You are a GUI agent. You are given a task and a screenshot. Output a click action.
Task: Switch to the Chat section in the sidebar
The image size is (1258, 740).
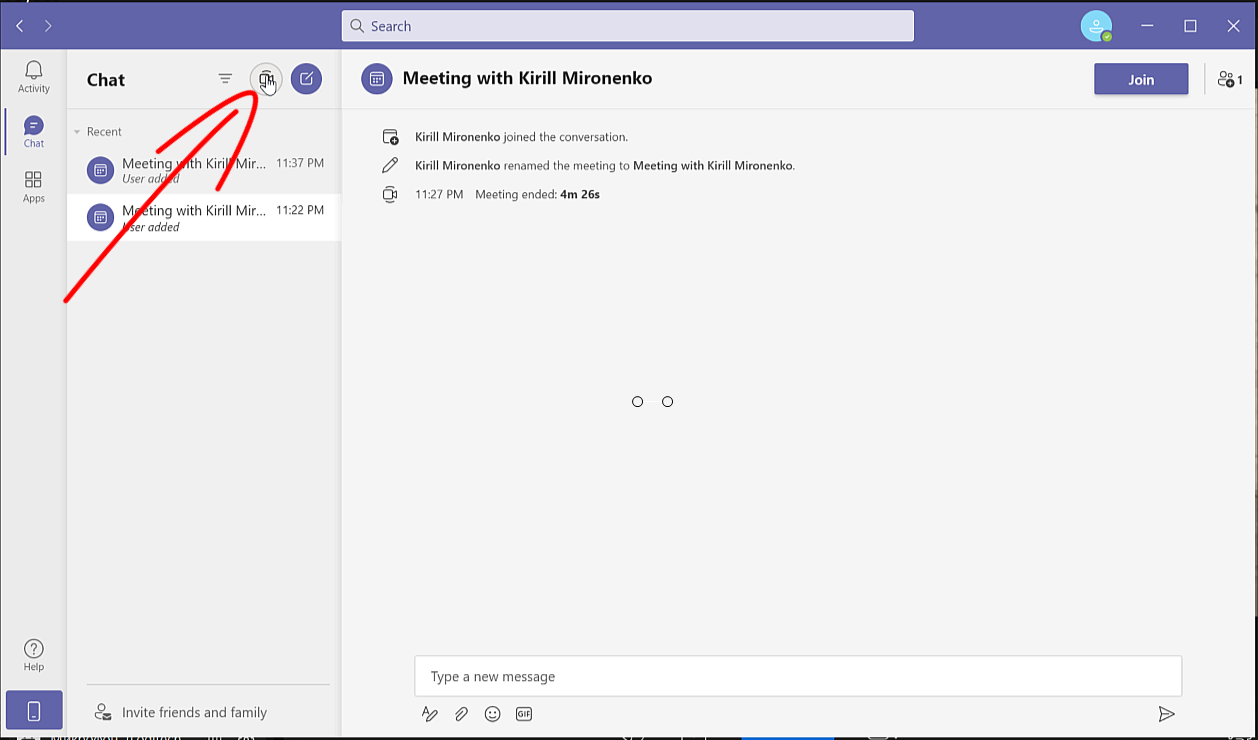(33, 130)
